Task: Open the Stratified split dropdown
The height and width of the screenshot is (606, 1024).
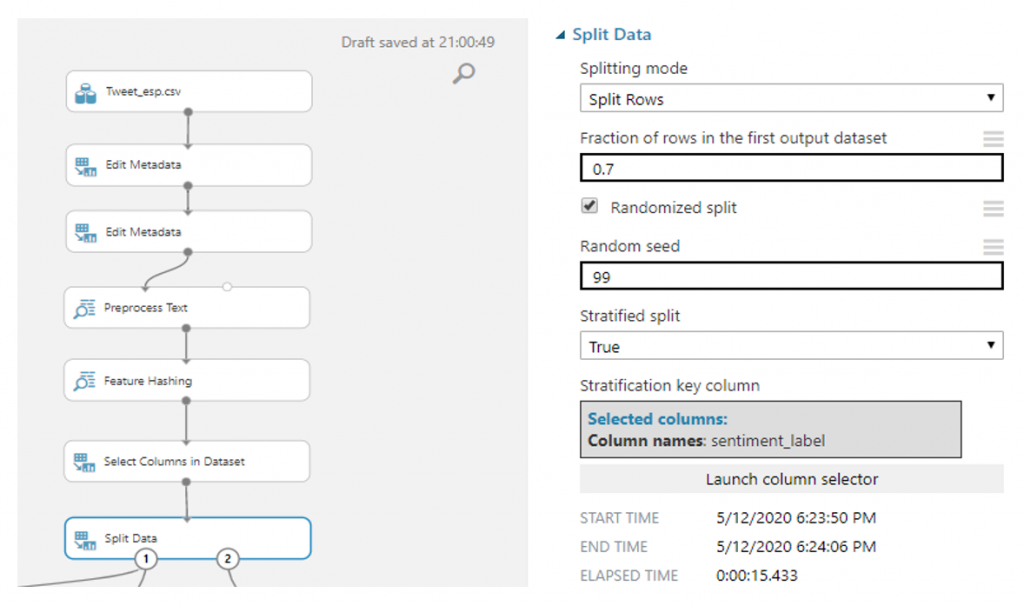Action: point(791,346)
